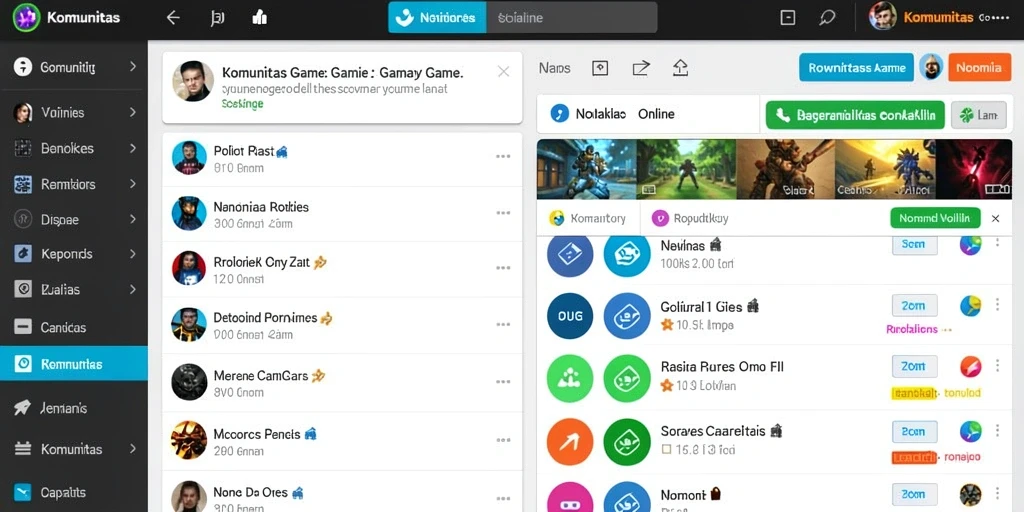Click the orange Noomia button
The height and width of the screenshot is (512, 1024).
(979, 67)
